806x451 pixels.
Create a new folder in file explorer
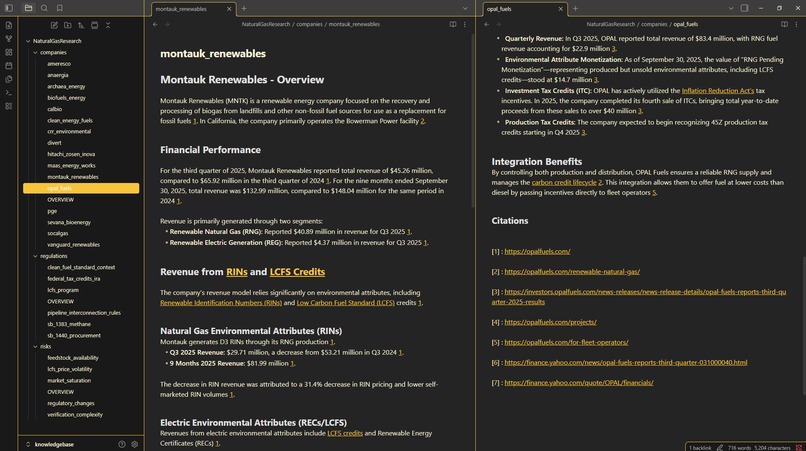click(x=67, y=25)
